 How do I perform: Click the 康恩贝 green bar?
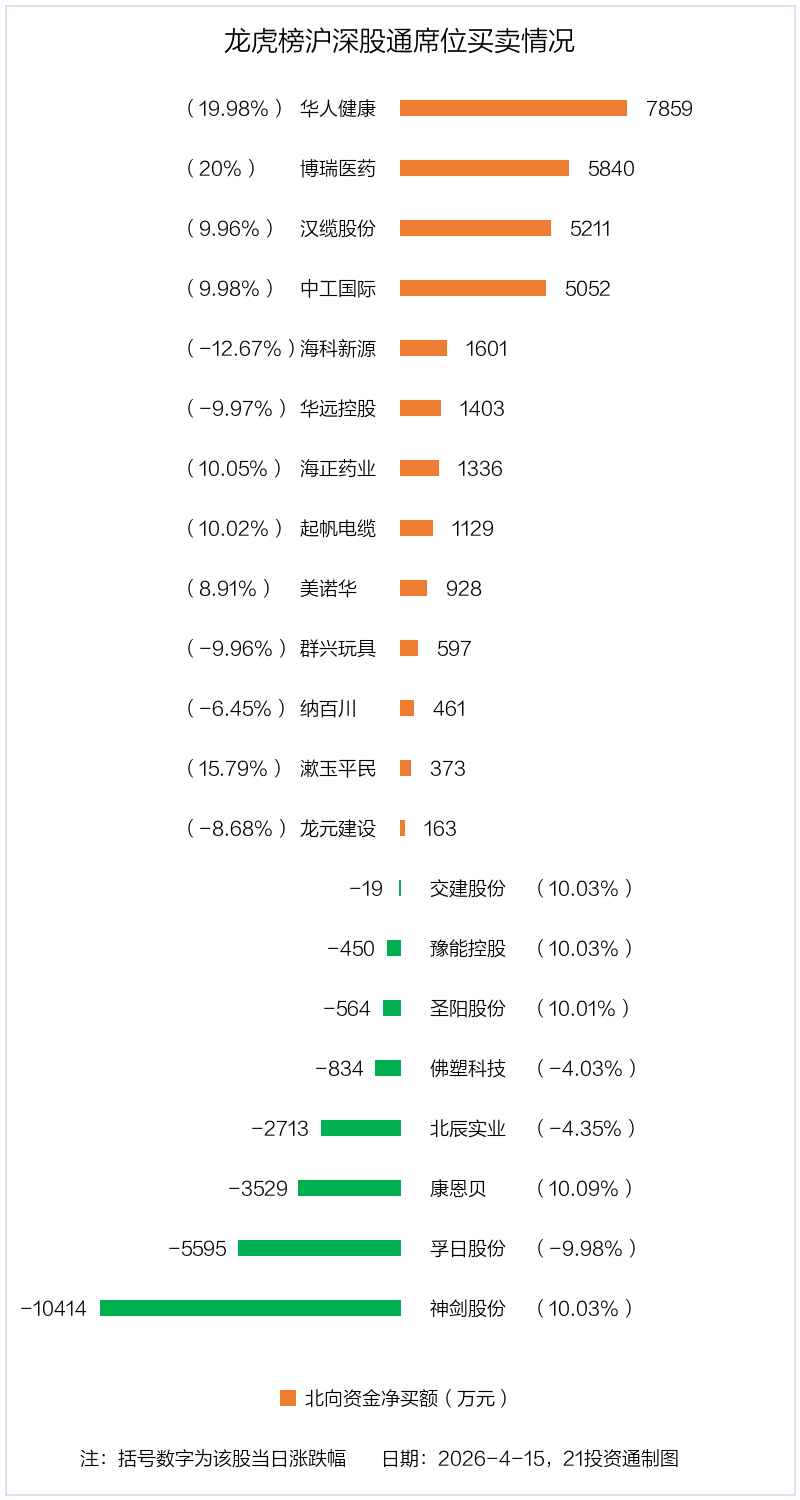tap(349, 1188)
